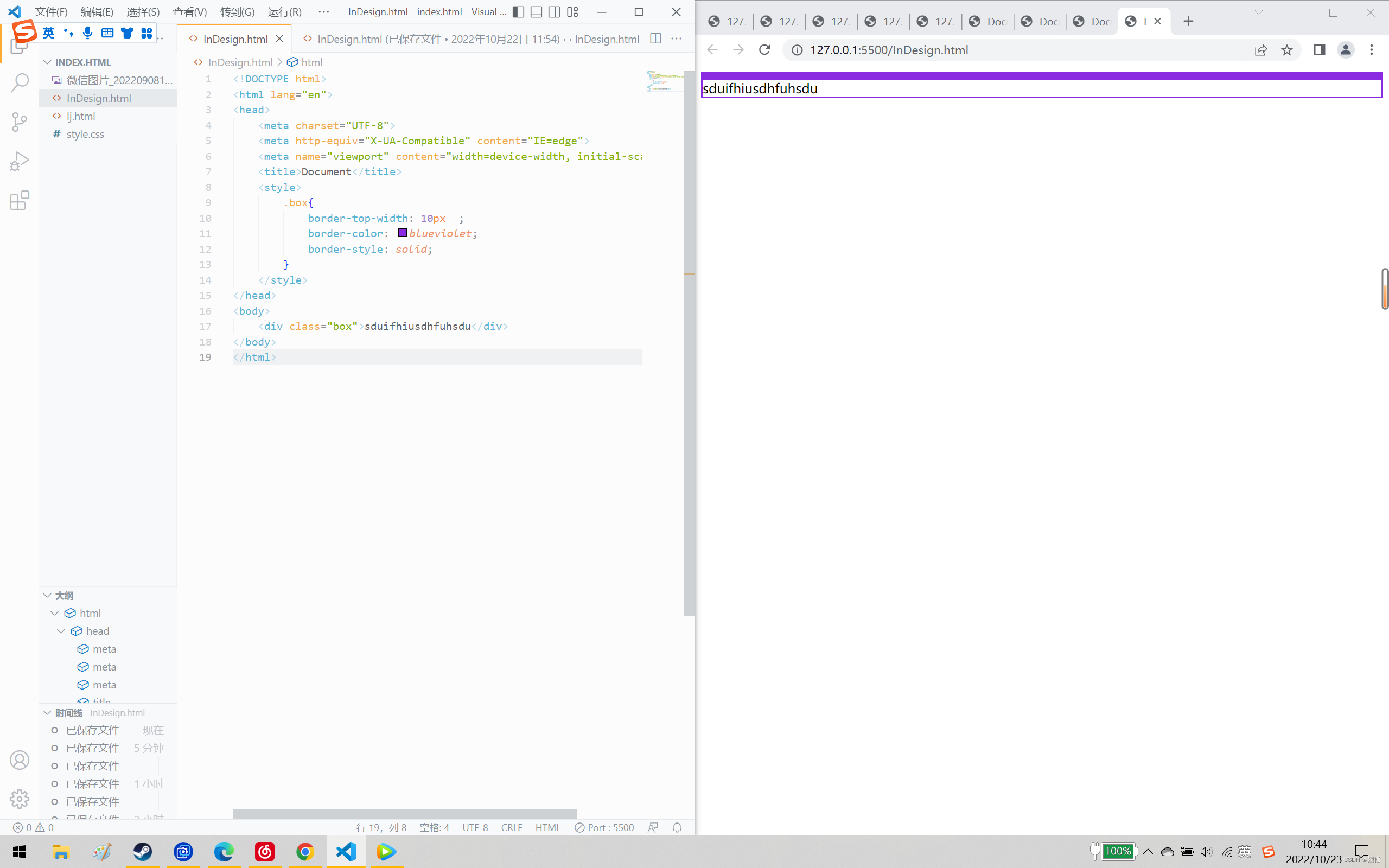Open the Extensions view
The height and width of the screenshot is (868, 1389).
[x=20, y=200]
